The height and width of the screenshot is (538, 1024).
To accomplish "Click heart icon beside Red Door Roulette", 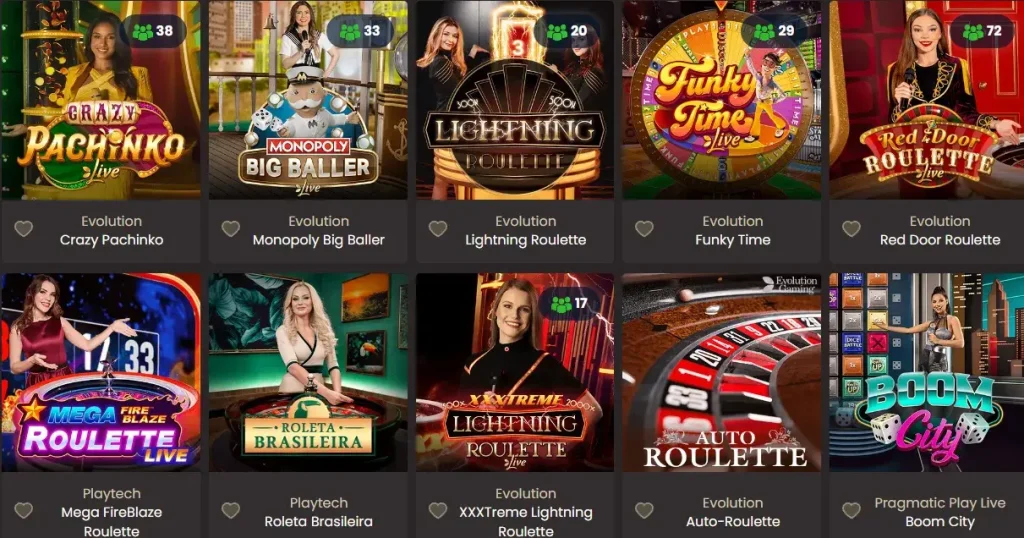I will [x=851, y=229].
